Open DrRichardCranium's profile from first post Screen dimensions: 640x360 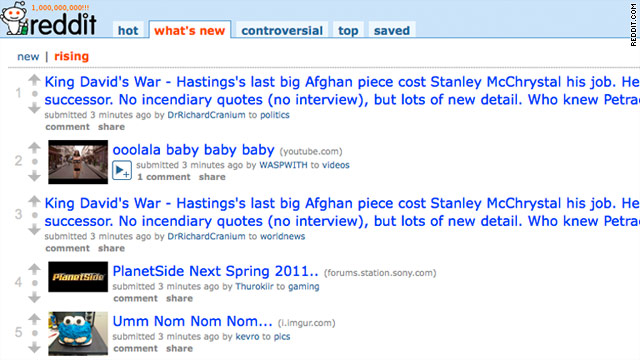pyautogui.click(x=207, y=115)
